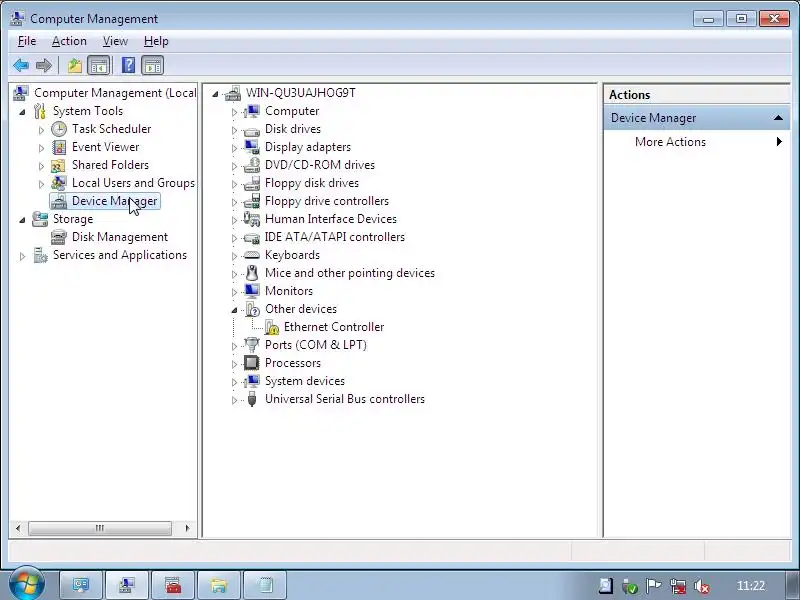This screenshot has height=600, width=800.
Task: Collapse the Other devices category
Action: coord(234,310)
